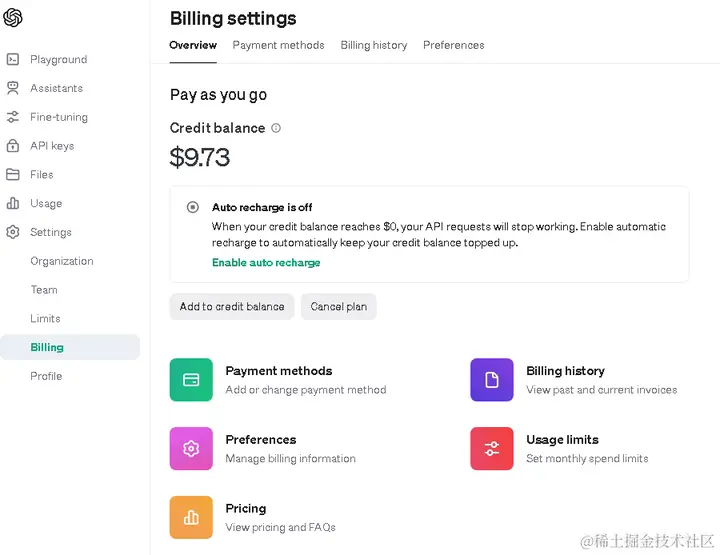Switch to the Overview tab
The height and width of the screenshot is (555, 720).
tap(193, 45)
